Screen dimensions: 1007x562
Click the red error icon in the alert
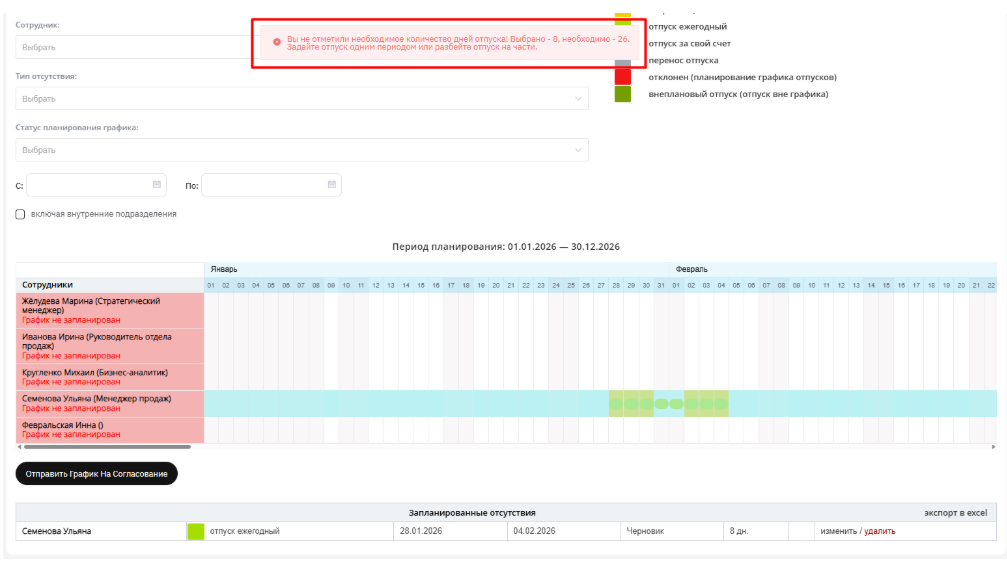click(277, 42)
